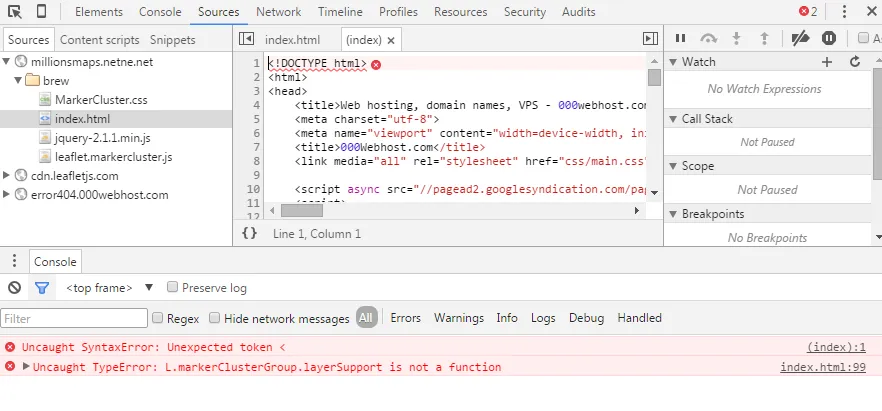The width and height of the screenshot is (882, 411).
Task: Collapse the Watch section
Action: click(673, 62)
